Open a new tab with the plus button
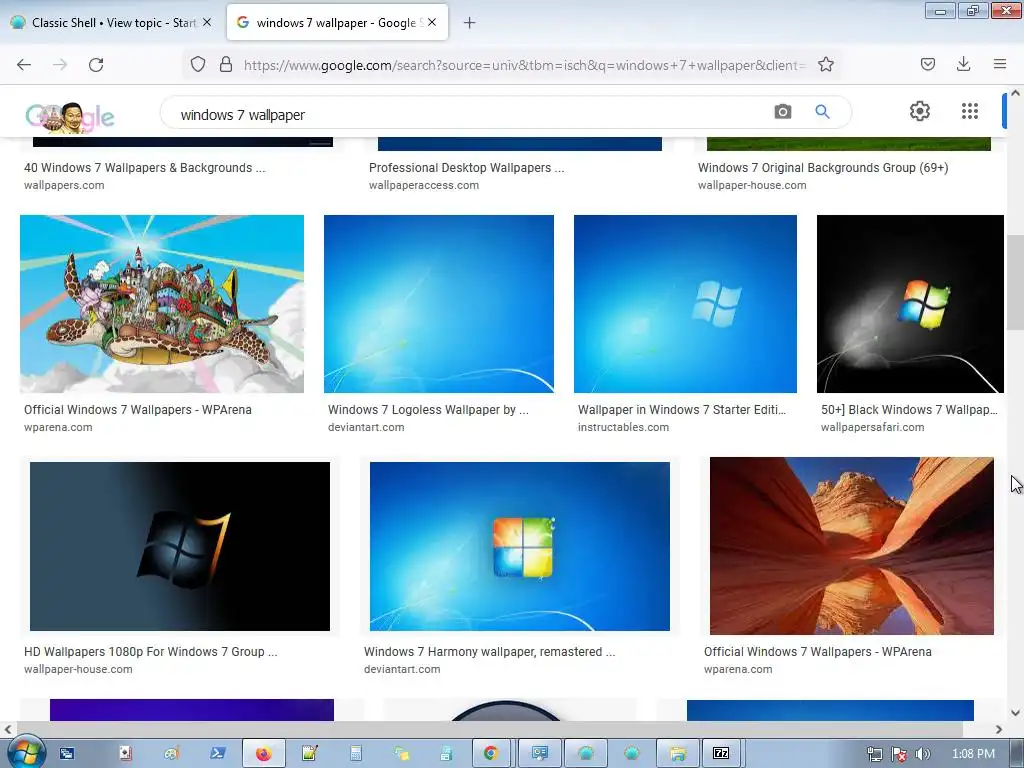The width and height of the screenshot is (1024, 768). coord(470,23)
